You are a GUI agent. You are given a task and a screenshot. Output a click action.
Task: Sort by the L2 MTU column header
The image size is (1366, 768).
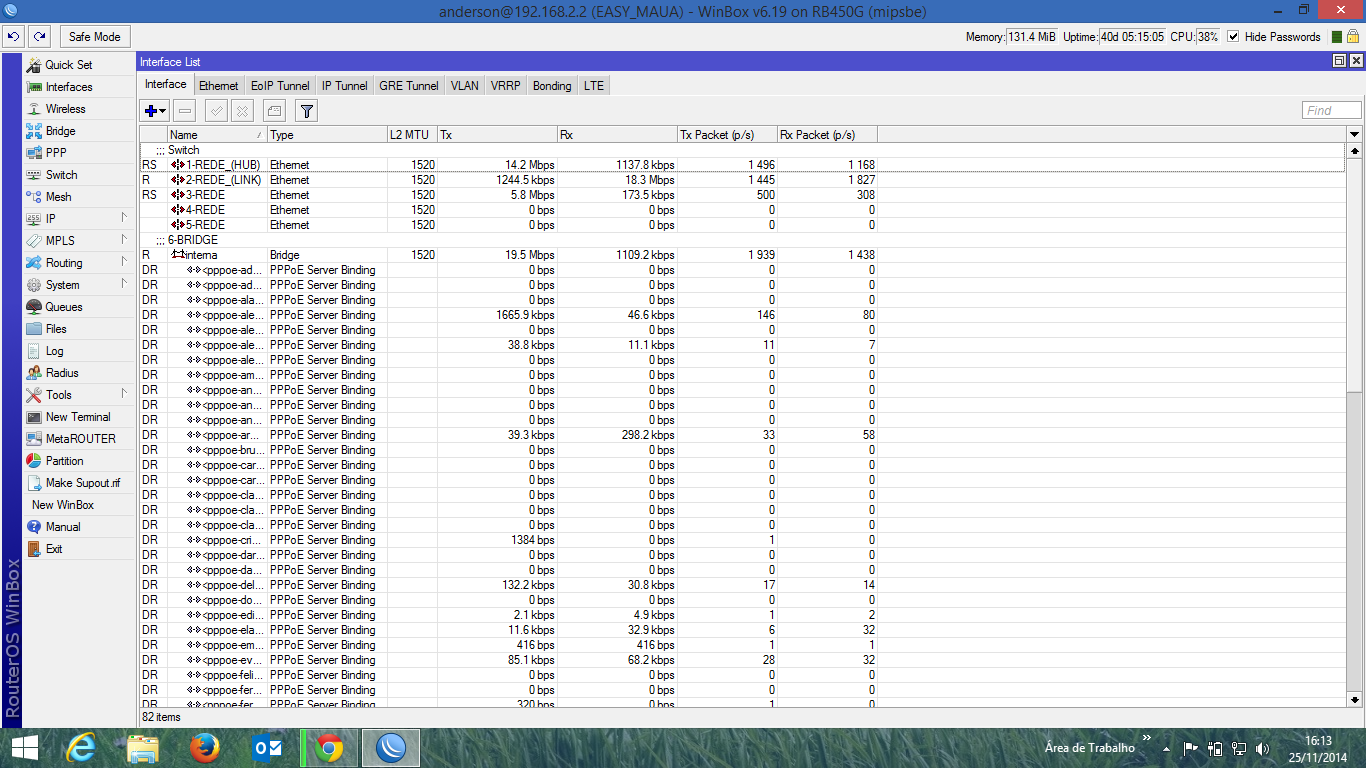point(412,135)
